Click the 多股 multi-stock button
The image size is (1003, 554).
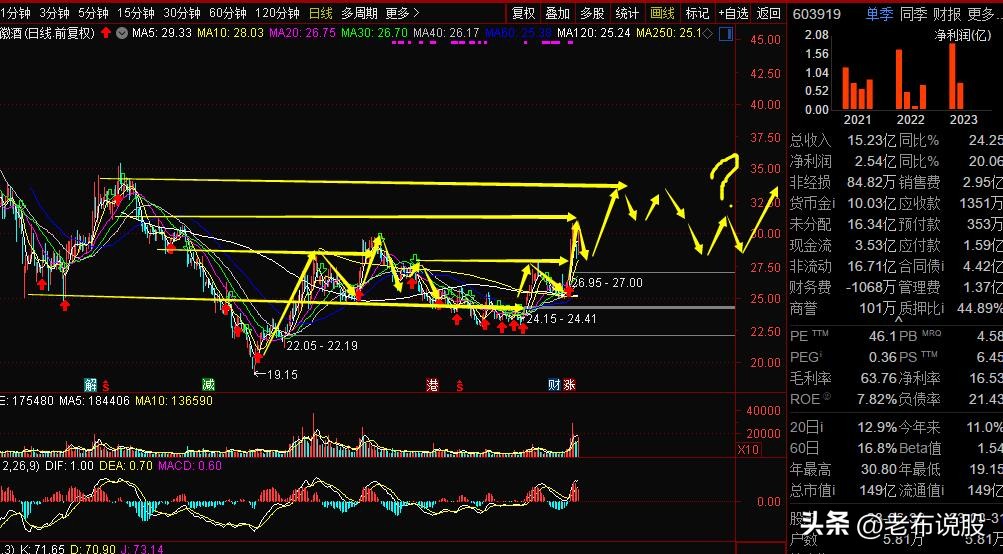[x=592, y=13]
